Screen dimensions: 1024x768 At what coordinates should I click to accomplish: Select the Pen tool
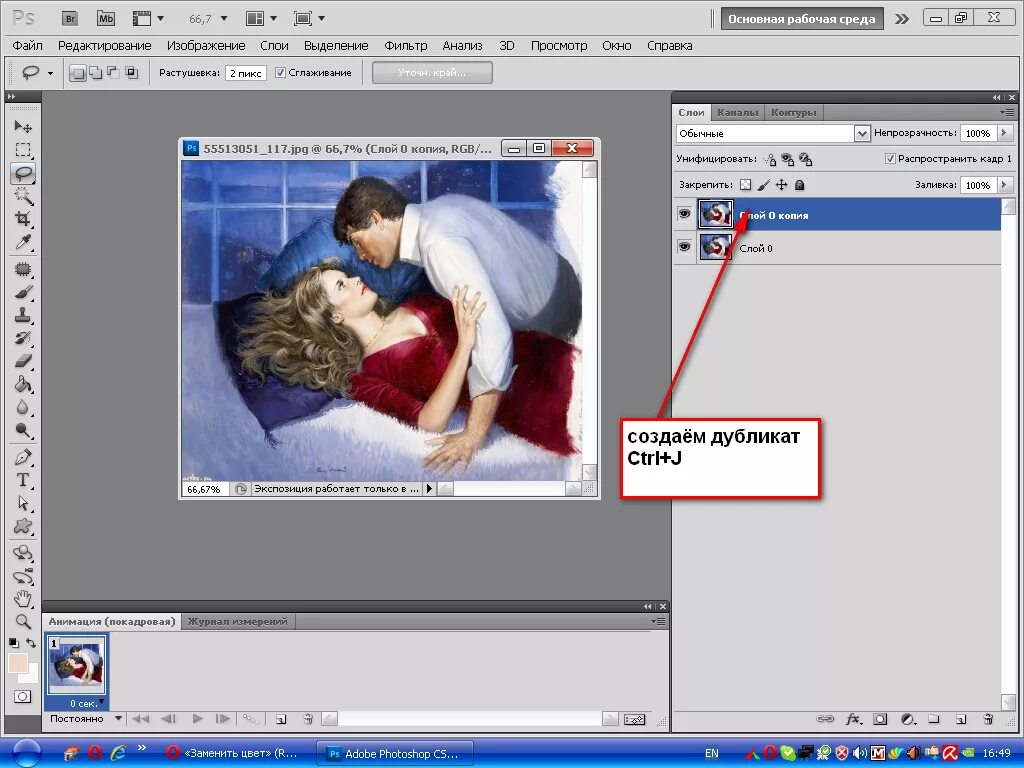click(x=23, y=457)
